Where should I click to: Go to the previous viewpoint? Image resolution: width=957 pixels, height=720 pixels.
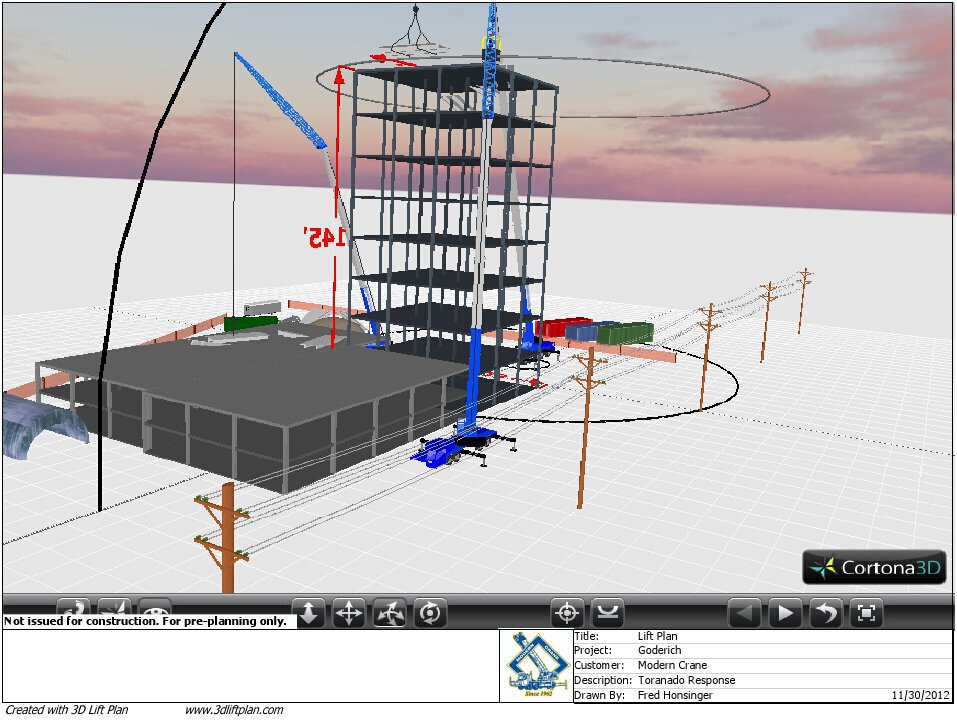point(744,612)
